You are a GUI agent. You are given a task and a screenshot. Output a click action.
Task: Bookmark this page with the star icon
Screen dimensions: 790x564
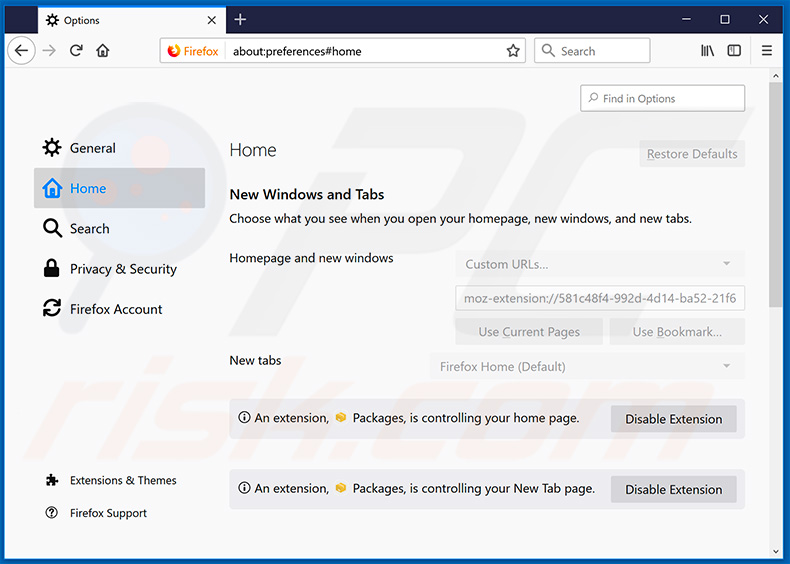pos(513,51)
